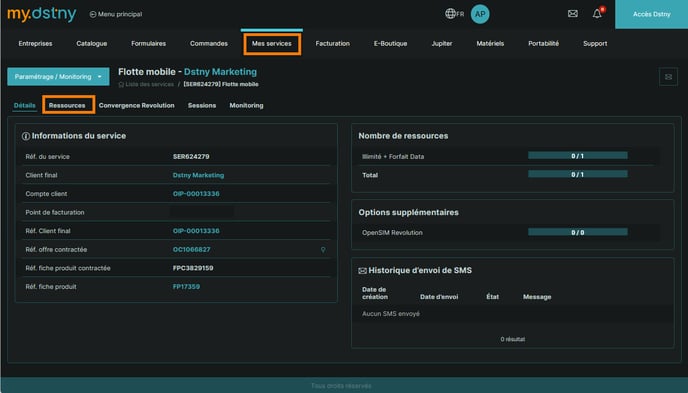Screen dimensions: 688x393
Task: Open the Commandes menu
Action: pyautogui.click(x=209, y=43)
